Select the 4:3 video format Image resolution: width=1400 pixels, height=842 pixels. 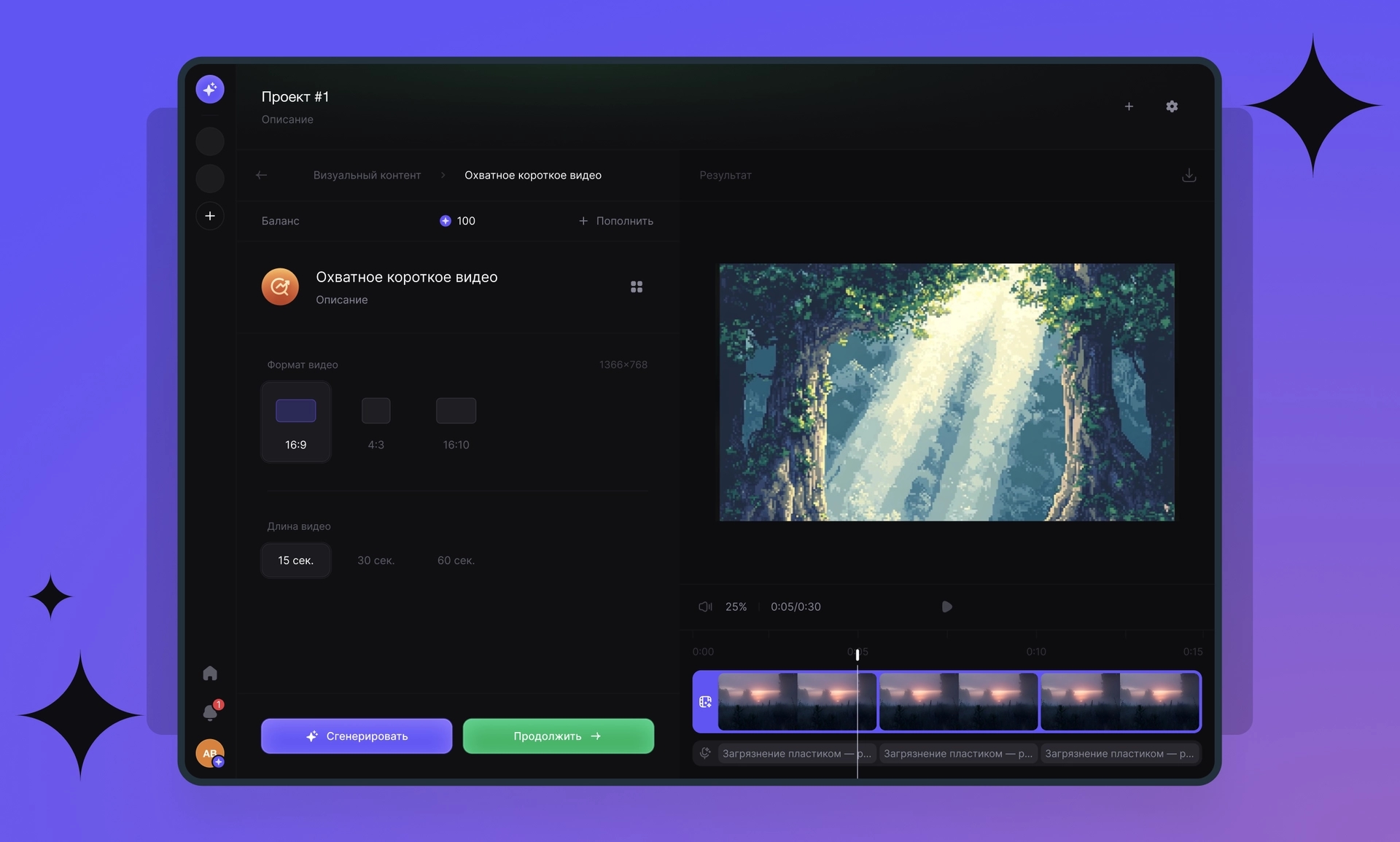pyautogui.click(x=376, y=422)
